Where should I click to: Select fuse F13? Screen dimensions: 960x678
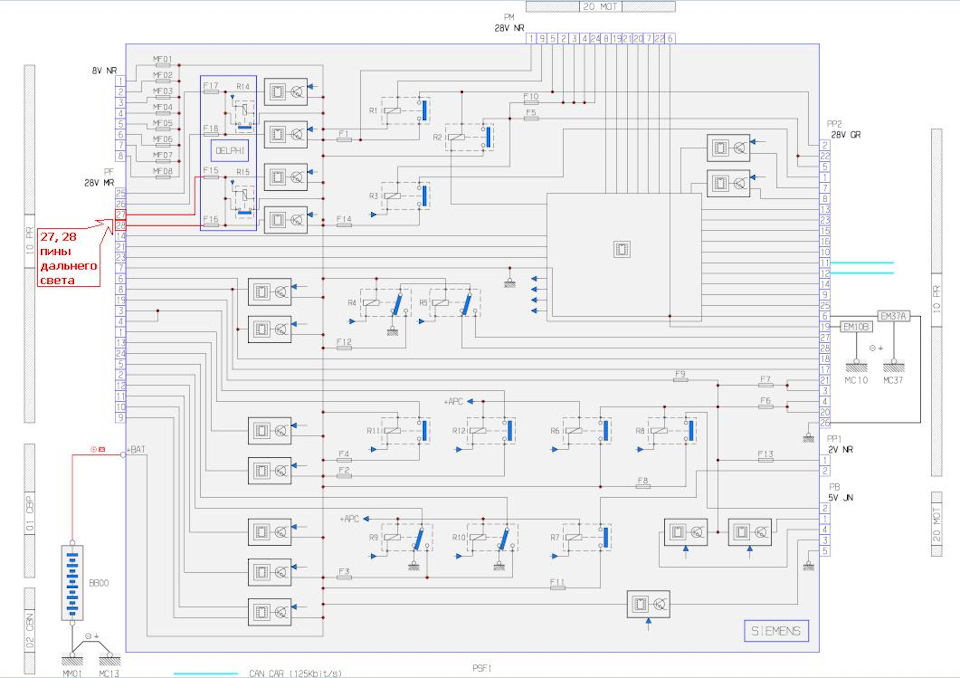coord(765,460)
